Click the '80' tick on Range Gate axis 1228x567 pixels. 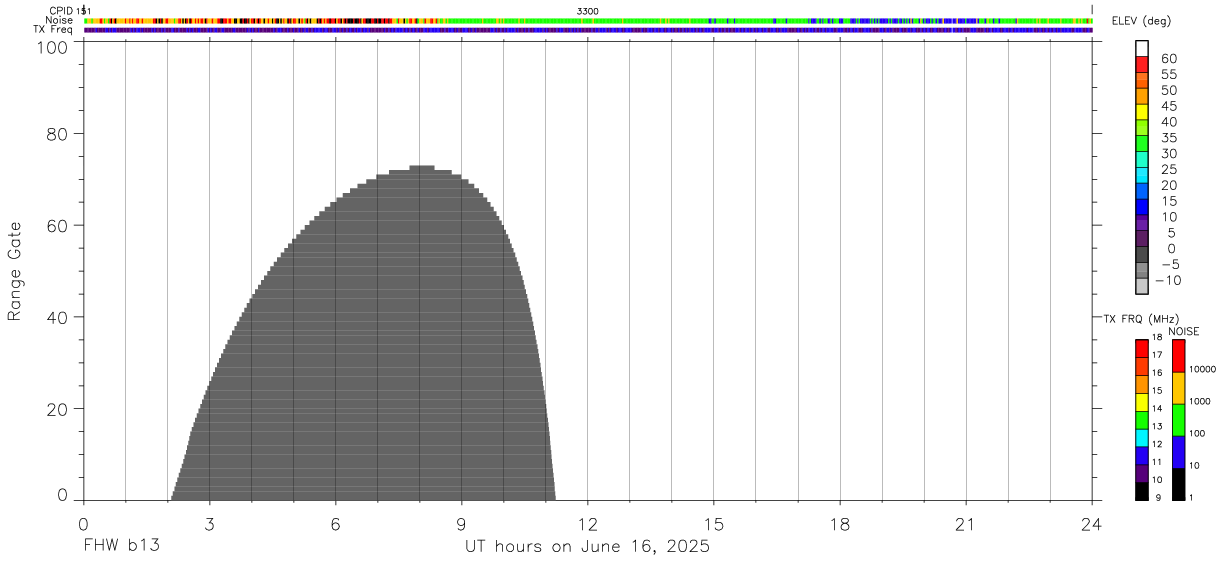[x=56, y=134]
